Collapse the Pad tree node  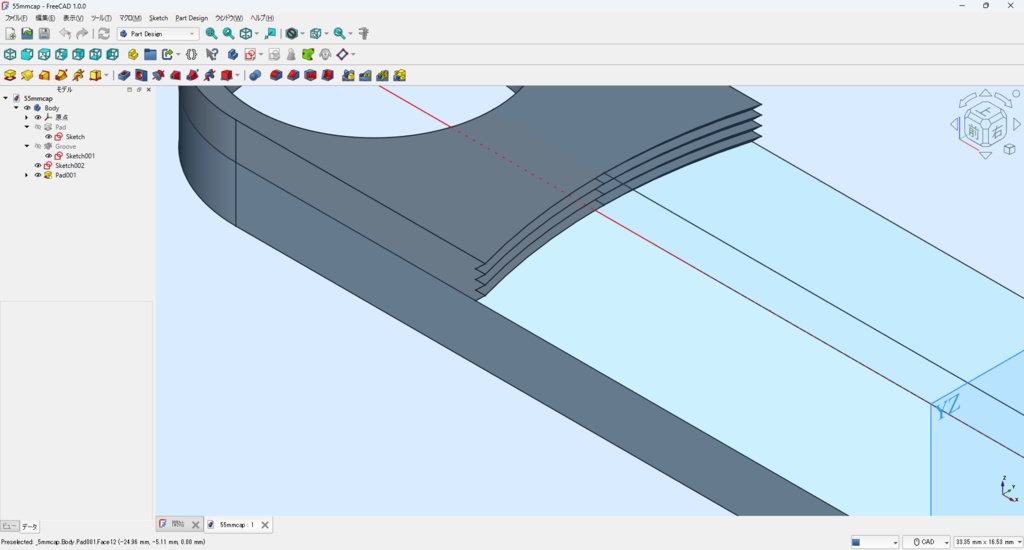pyautogui.click(x=27, y=127)
